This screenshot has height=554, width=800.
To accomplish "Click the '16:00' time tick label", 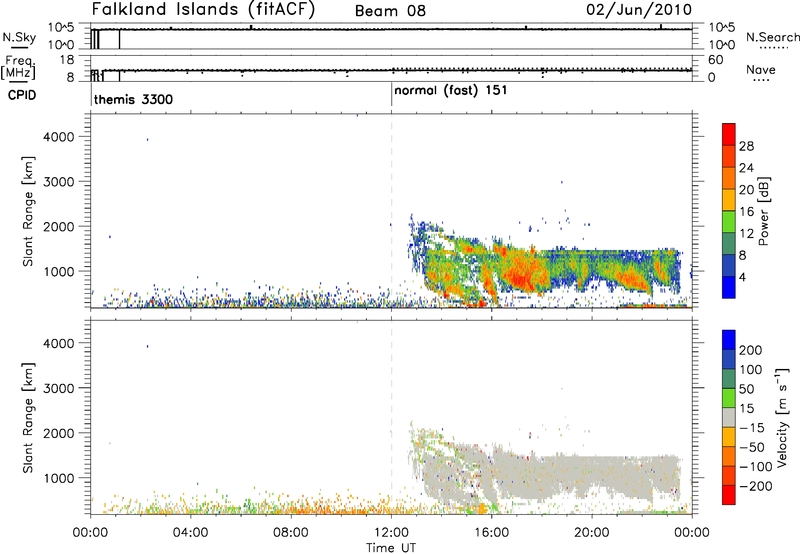I will pos(491,533).
